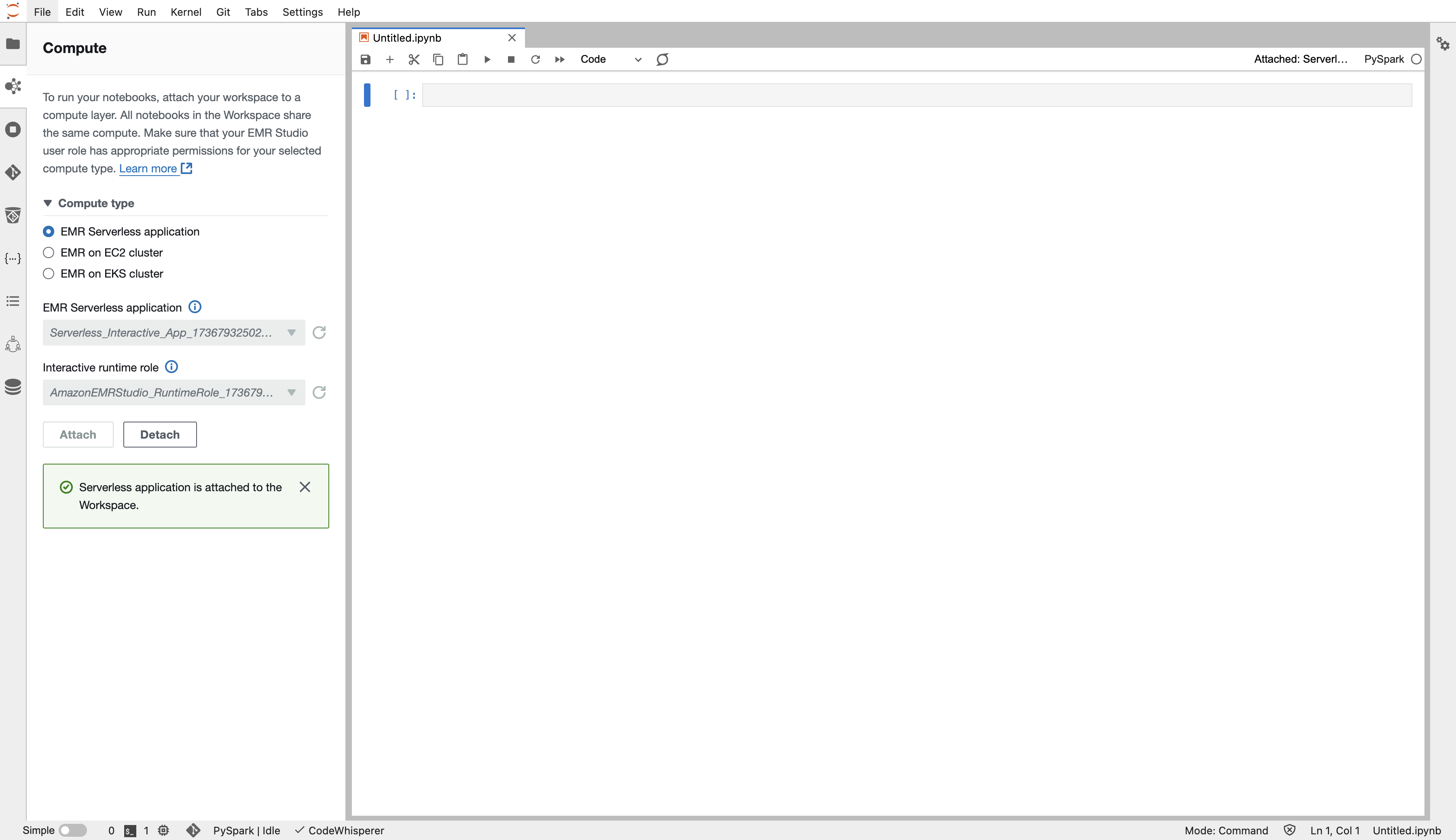Open the Git sidebar panel

point(13,172)
